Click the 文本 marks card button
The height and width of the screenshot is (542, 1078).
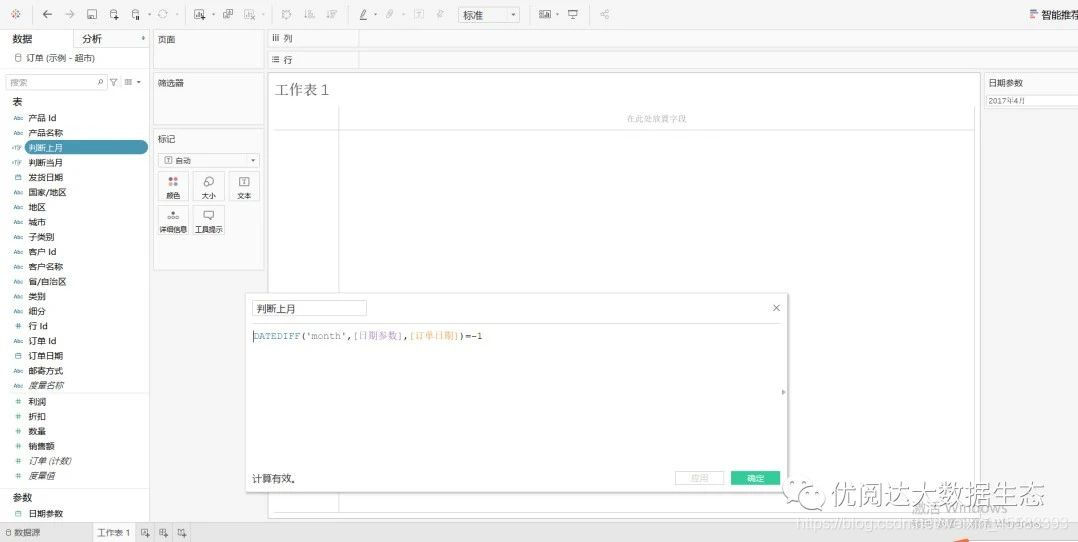point(244,186)
